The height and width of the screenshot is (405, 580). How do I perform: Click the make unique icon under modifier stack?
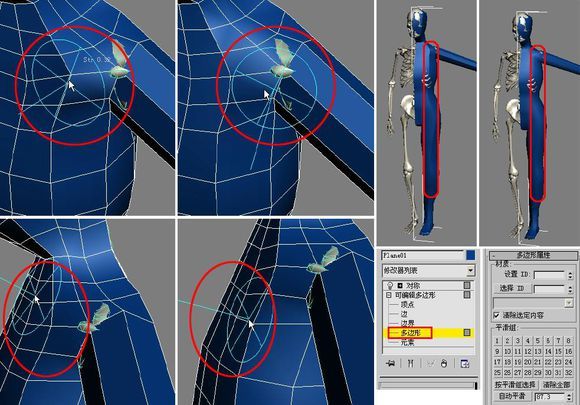coord(431,364)
